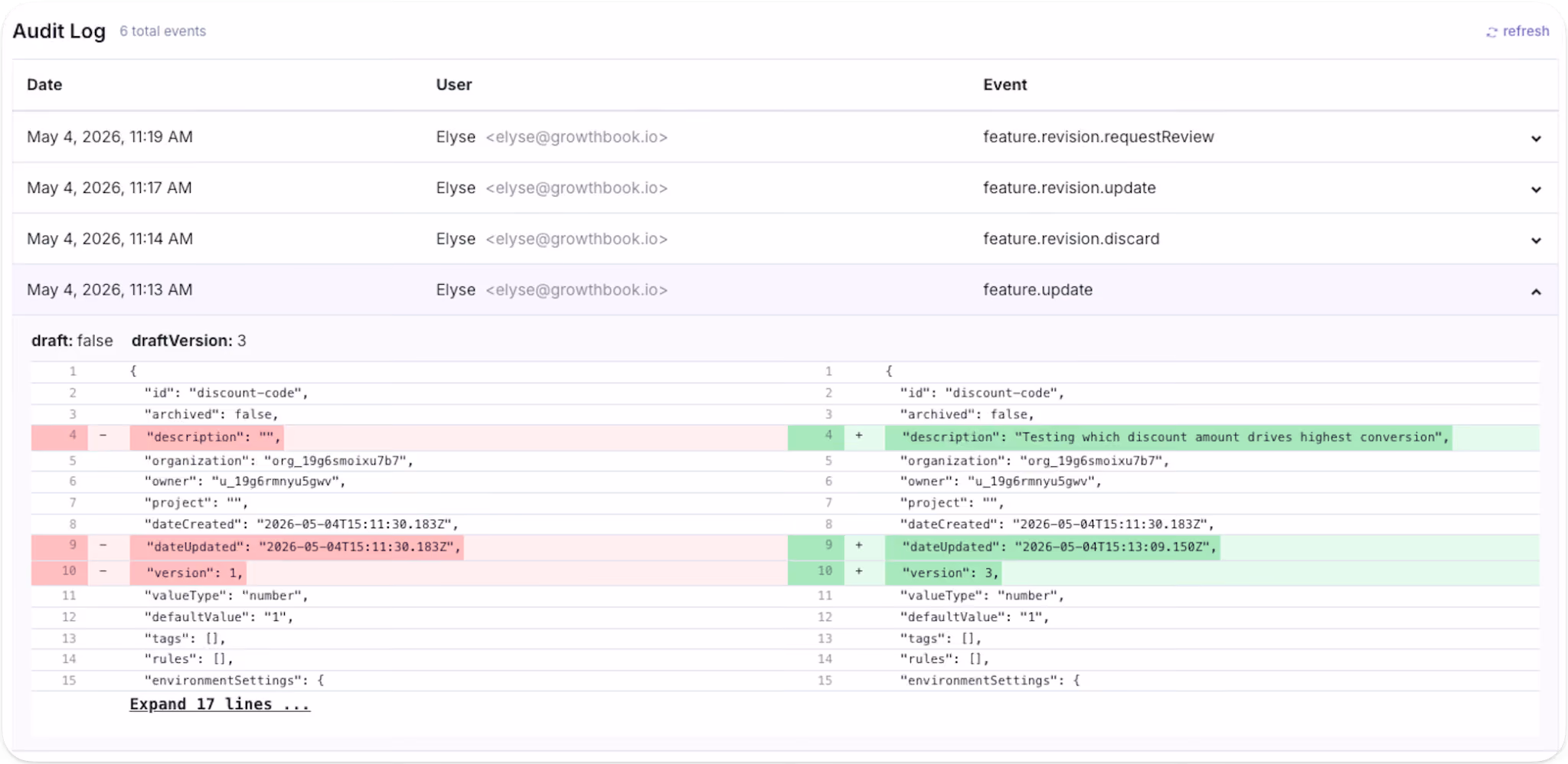Click the feature.revision.update event name
This screenshot has width=1568, height=764.
click(x=1070, y=188)
